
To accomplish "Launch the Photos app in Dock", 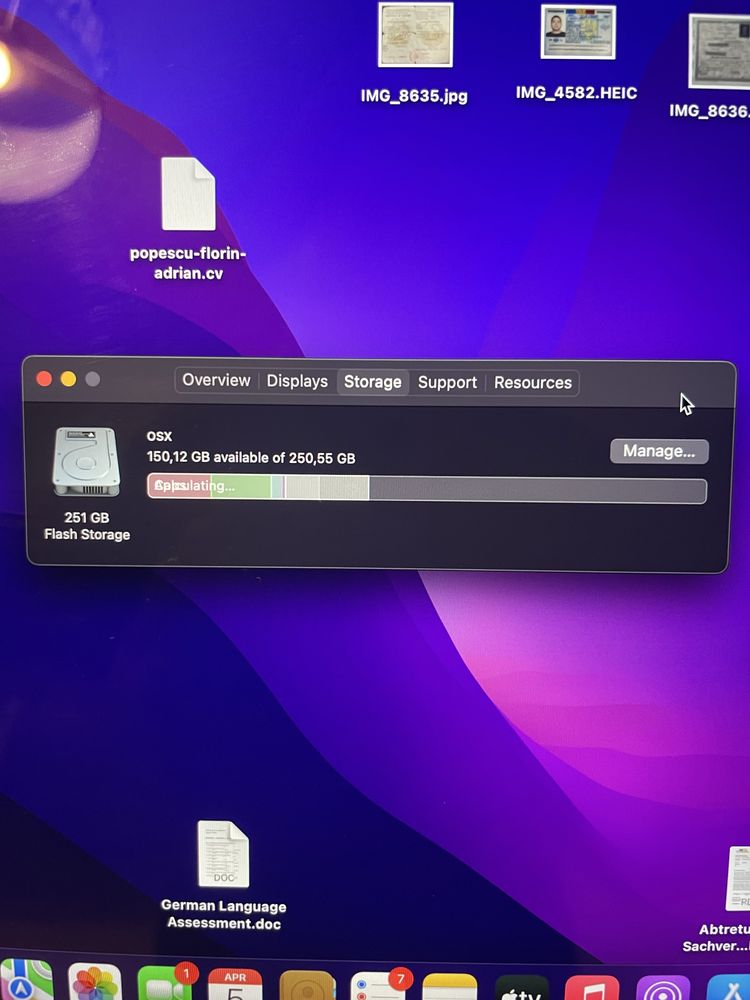I will [x=94, y=982].
